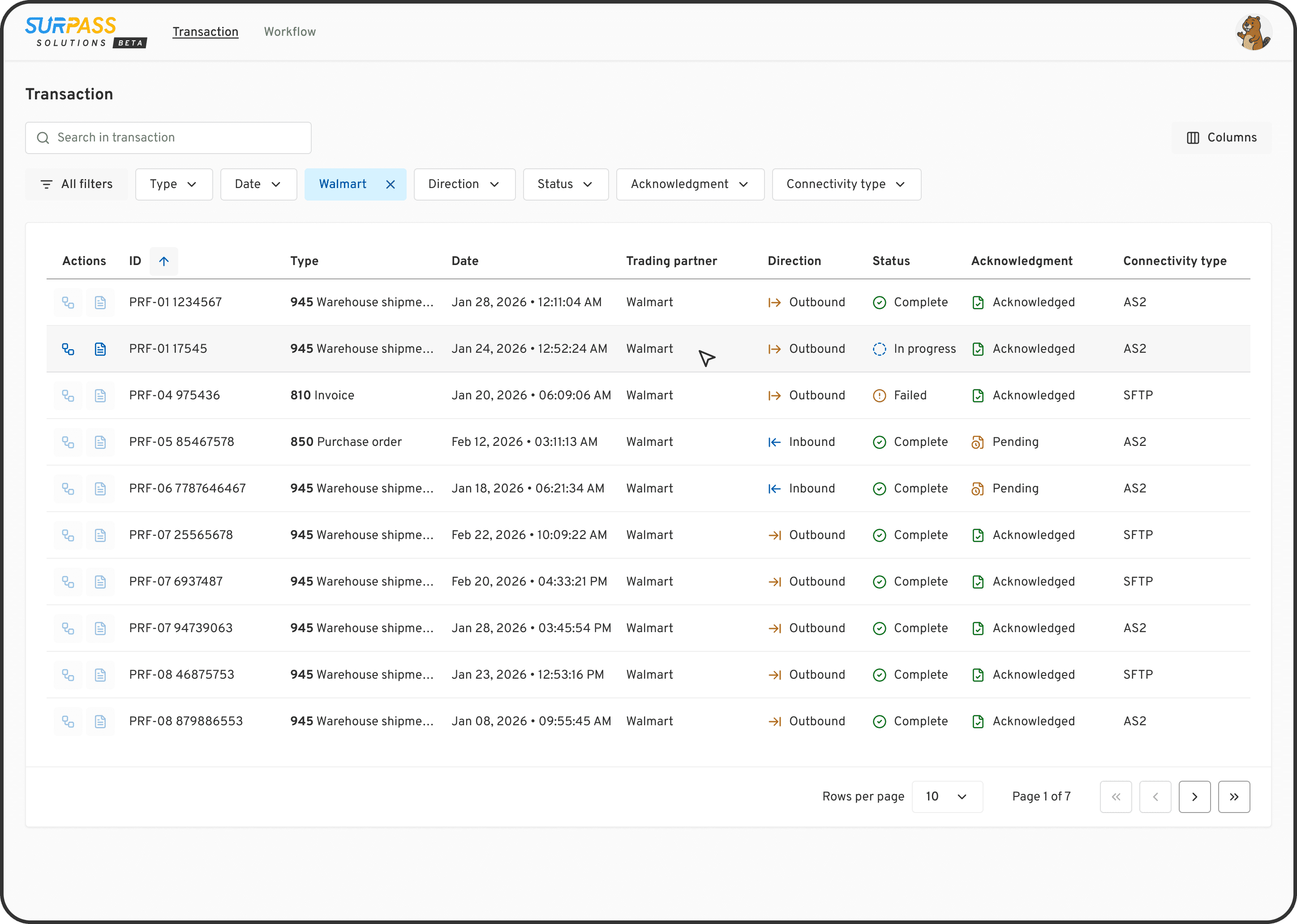Open the All filters panel via the filter icon
The height and width of the screenshot is (924, 1297).
pyautogui.click(x=47, y=184)
